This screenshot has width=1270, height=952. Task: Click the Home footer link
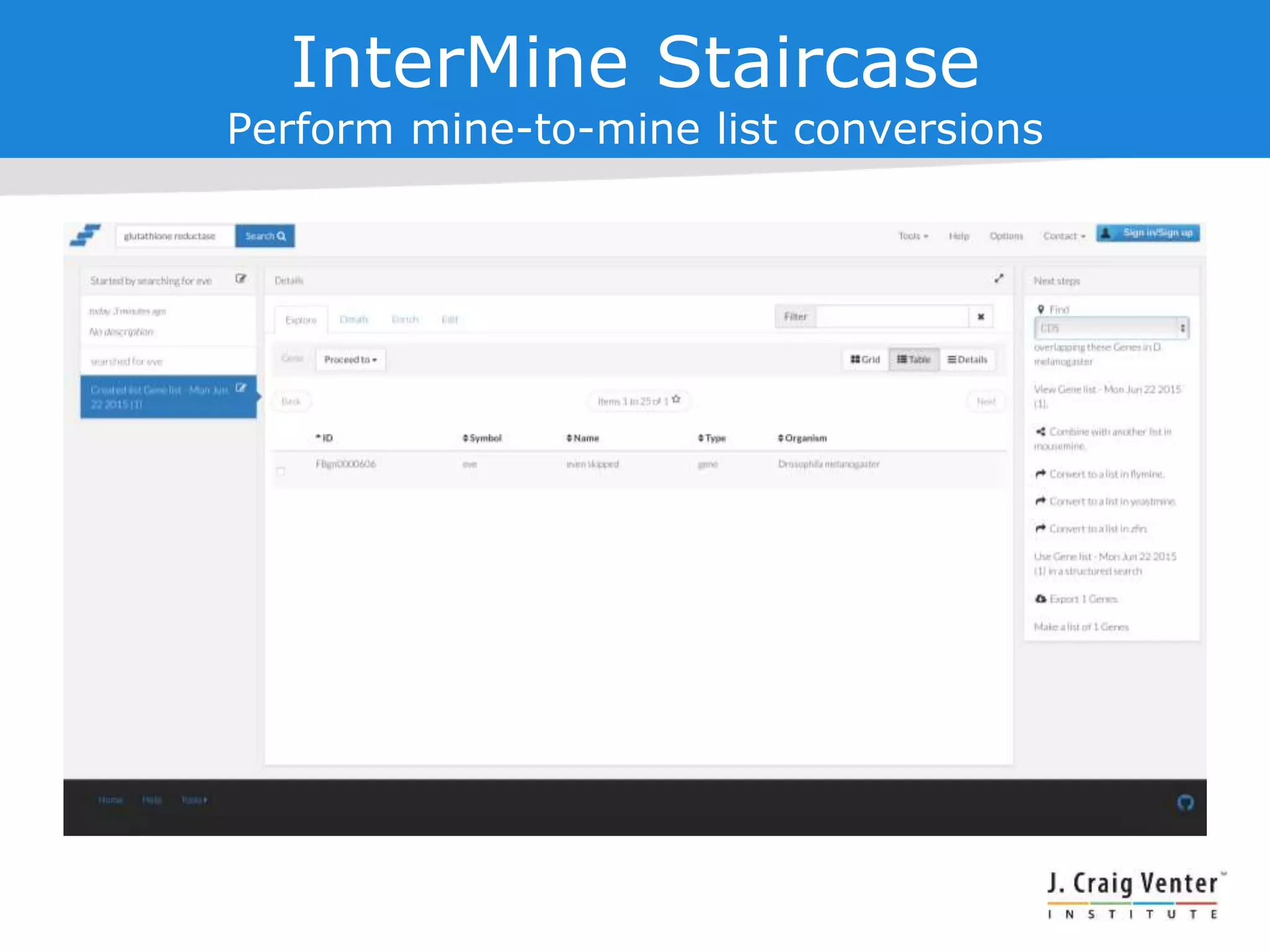pos(110,800)
